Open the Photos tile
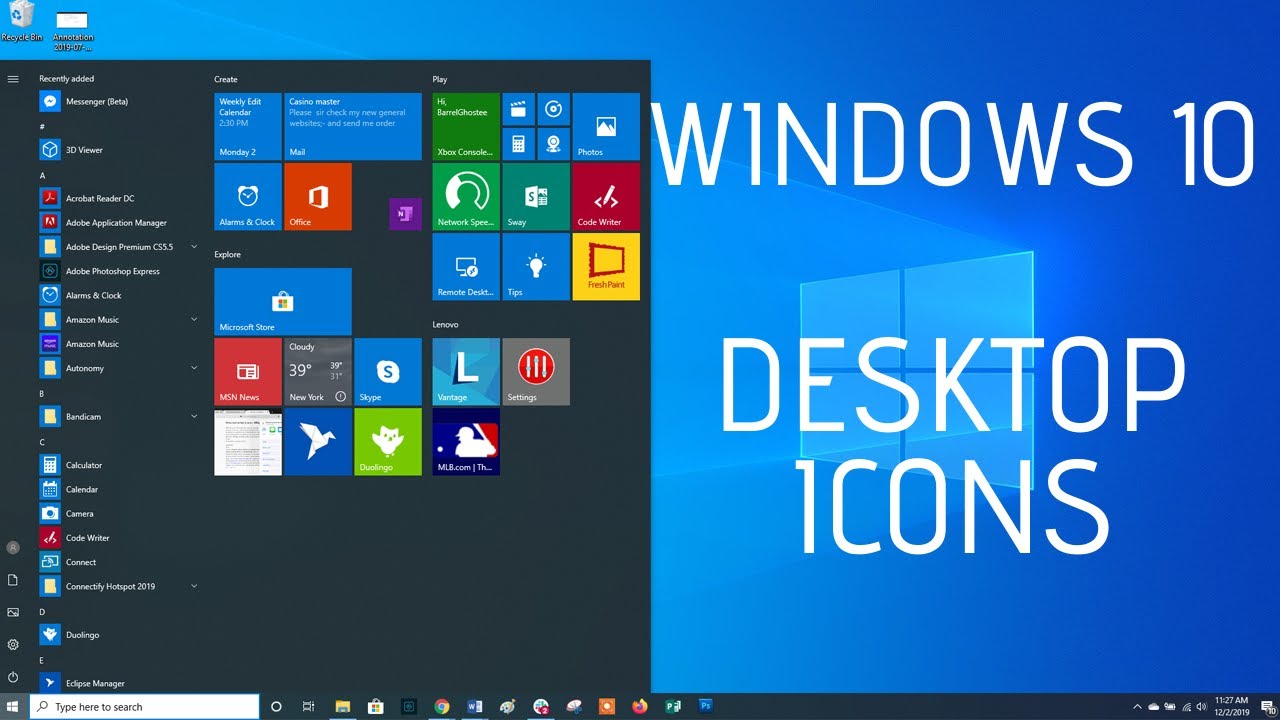Viewport: 1280px width, 720px height. [606, 127]
